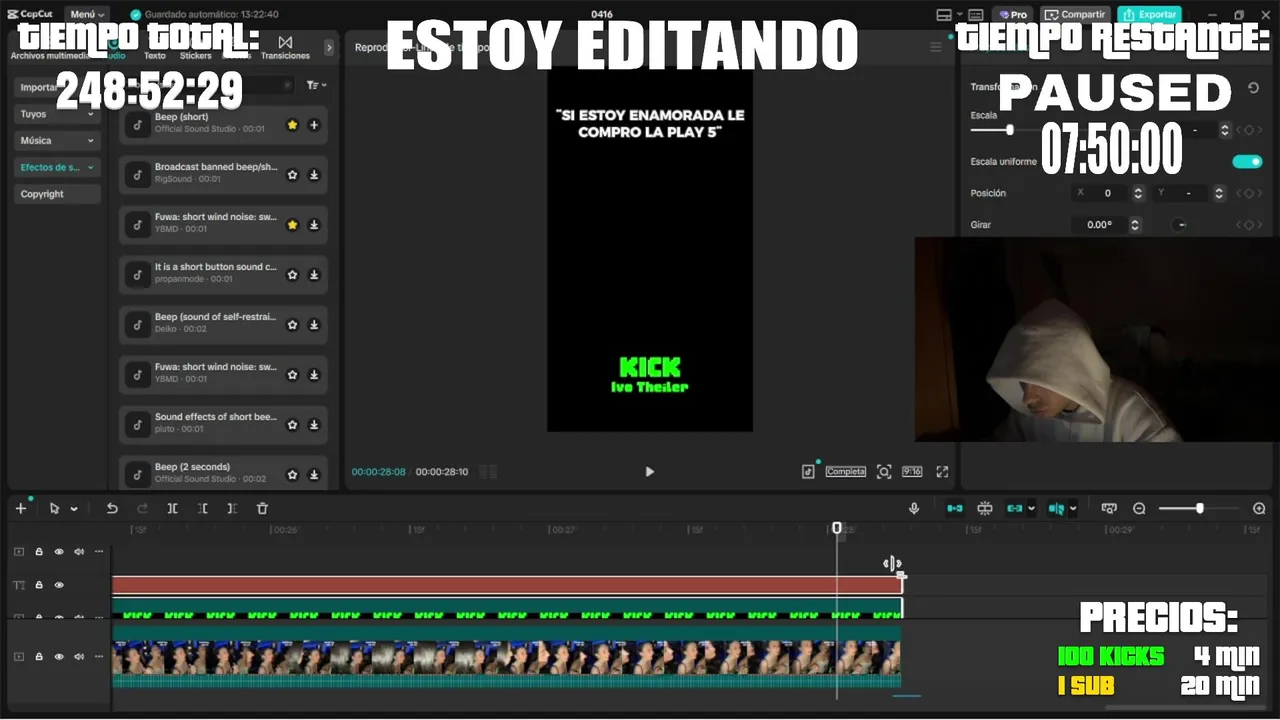Image resolution: width=1280 pixels, height=720 pixels.
Task: Delete the selected clip with trash icon
Action: pos(262,508)
